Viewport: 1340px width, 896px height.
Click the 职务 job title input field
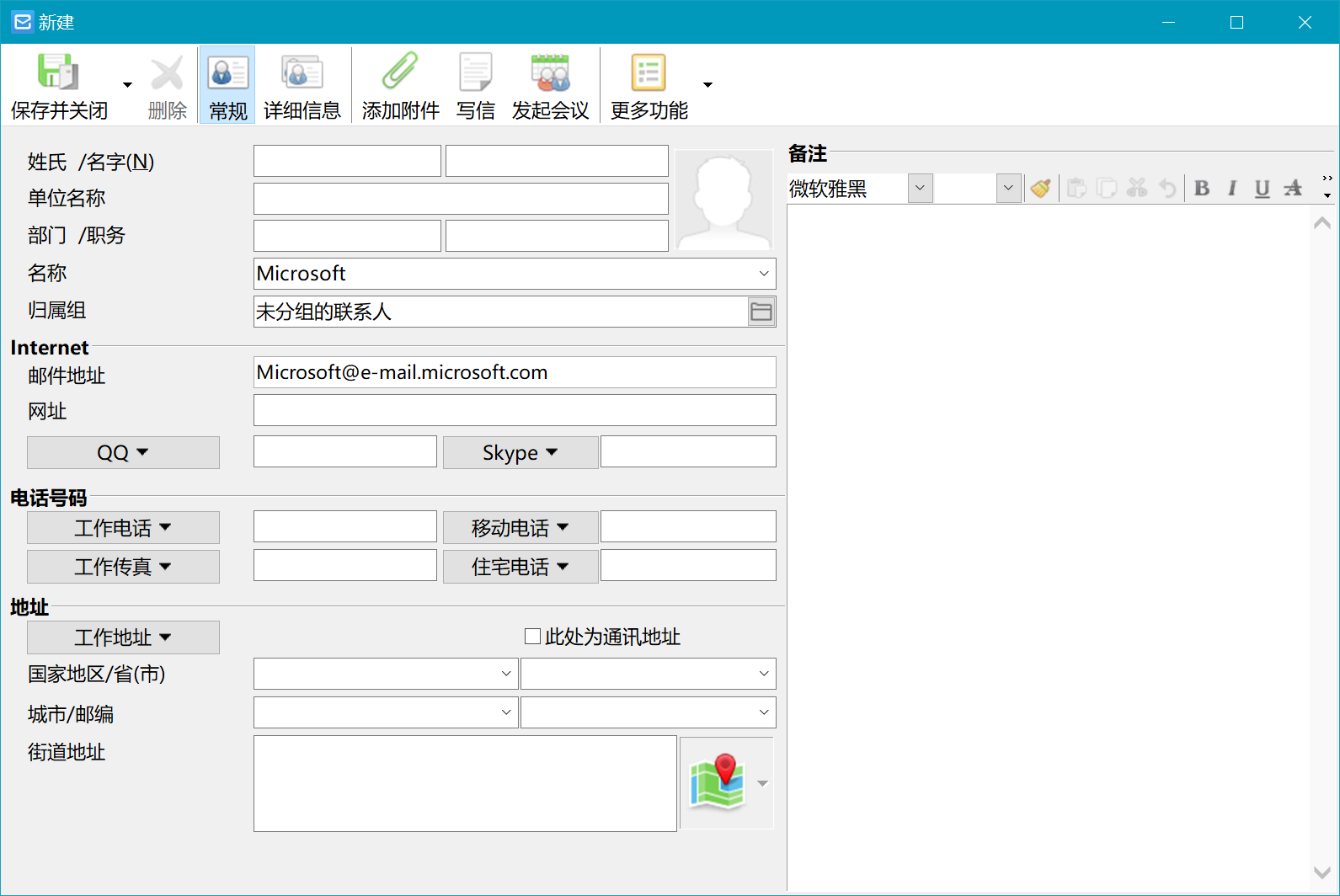pyautogui.click(x=557, y=236)
